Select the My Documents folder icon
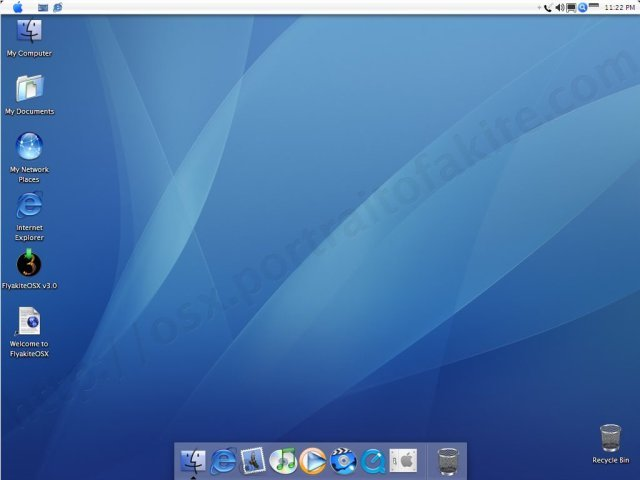Viewport: 640px width, 480px height. tap(29, 88)
